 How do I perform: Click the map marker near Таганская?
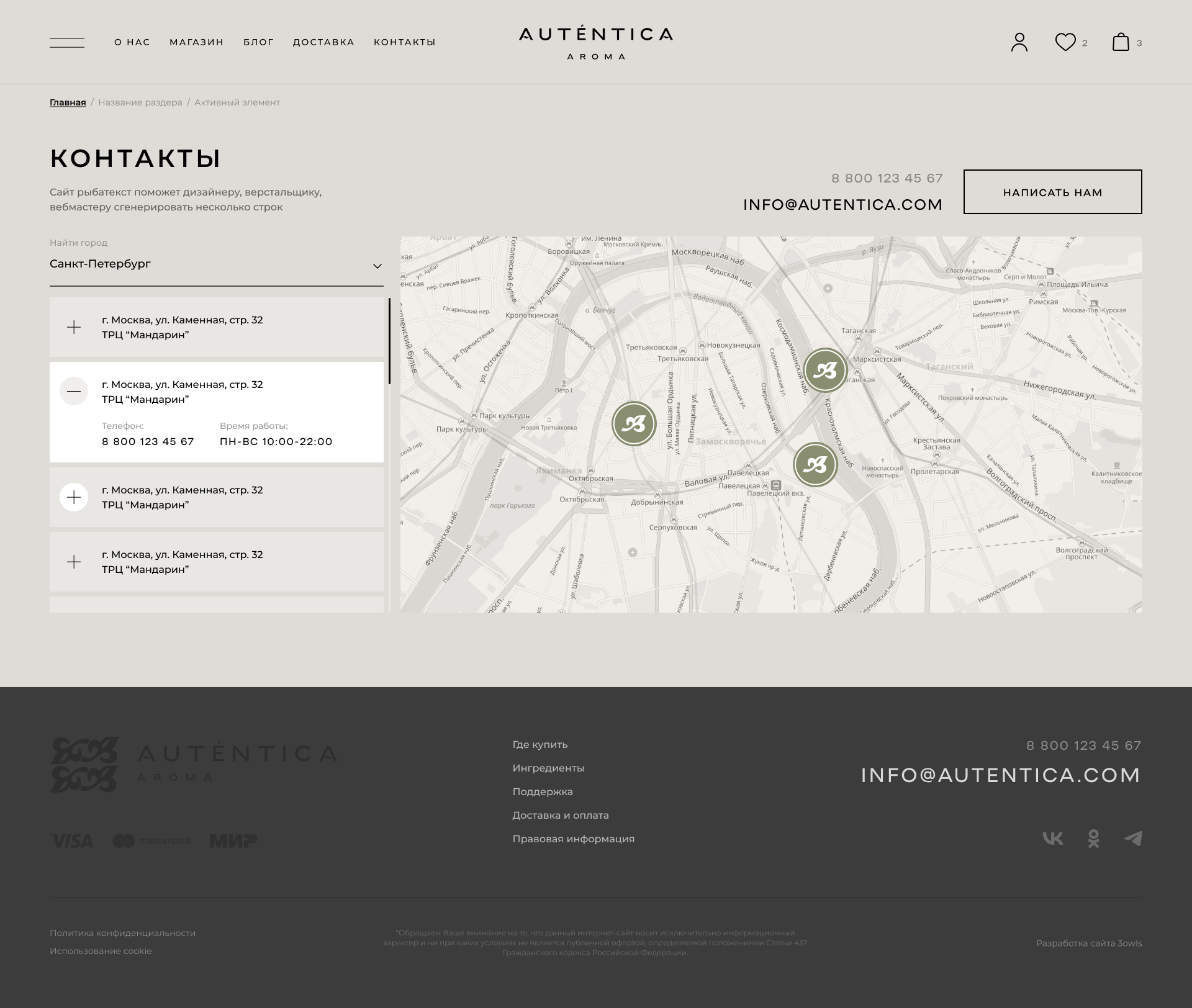pyautogui.click(x=825, y=370)
